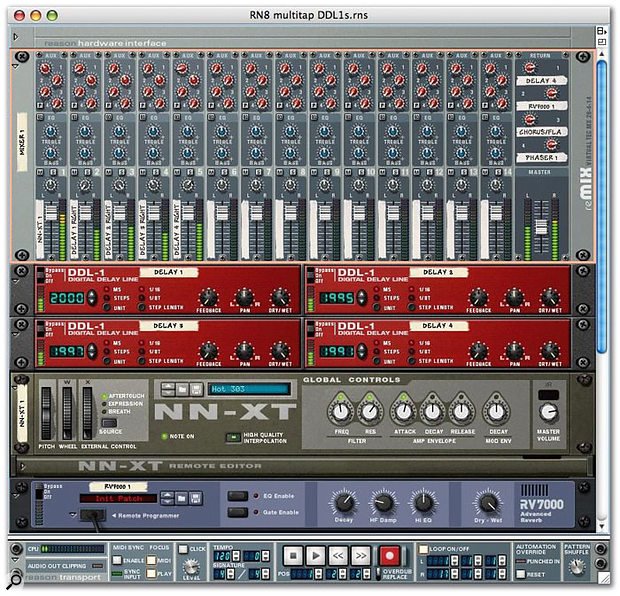
Task: Enable MIDI Sync in the transport
Action: pyautogui.click(x=117, y=560)
